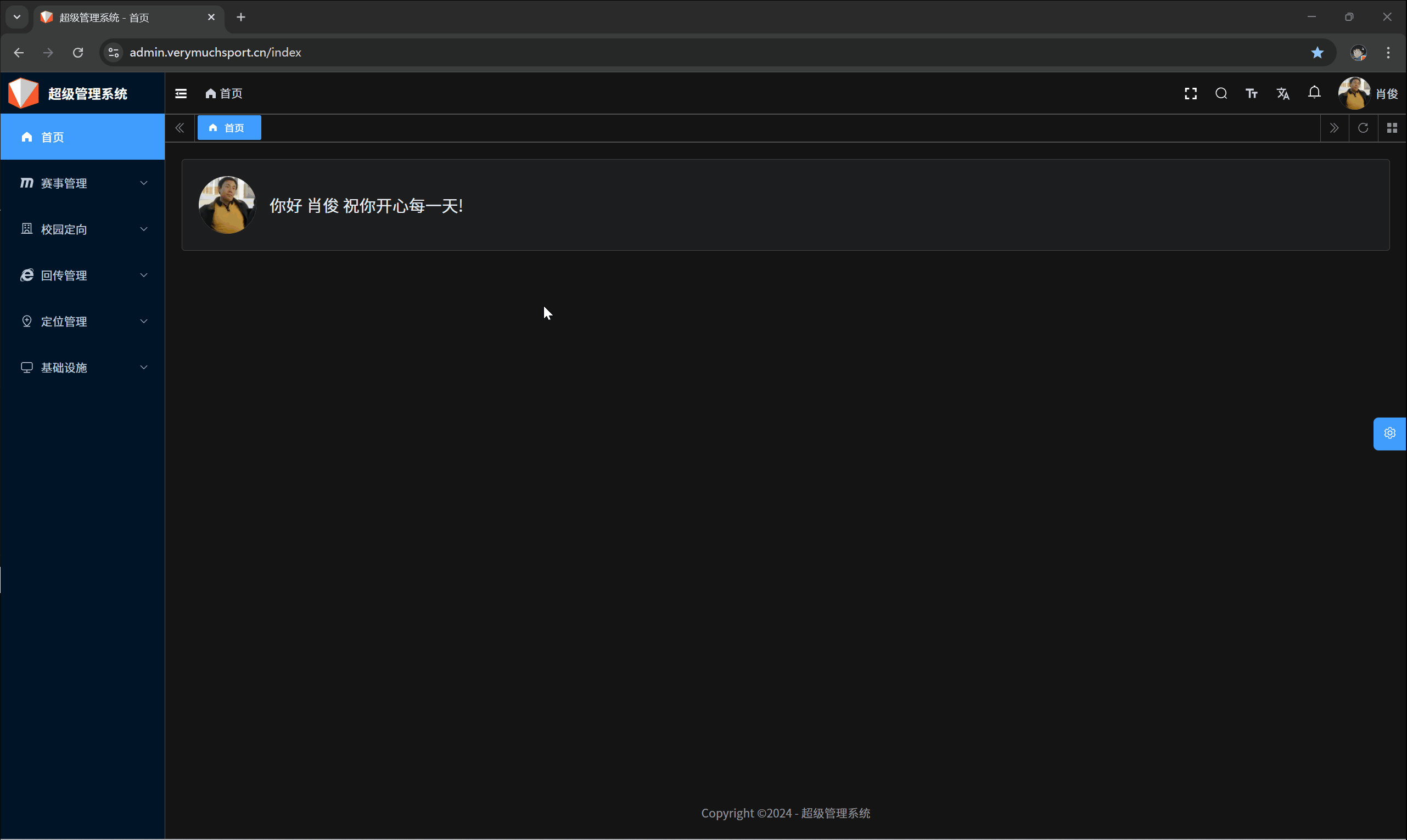Open the language translation switcher

coord(1282,93)
